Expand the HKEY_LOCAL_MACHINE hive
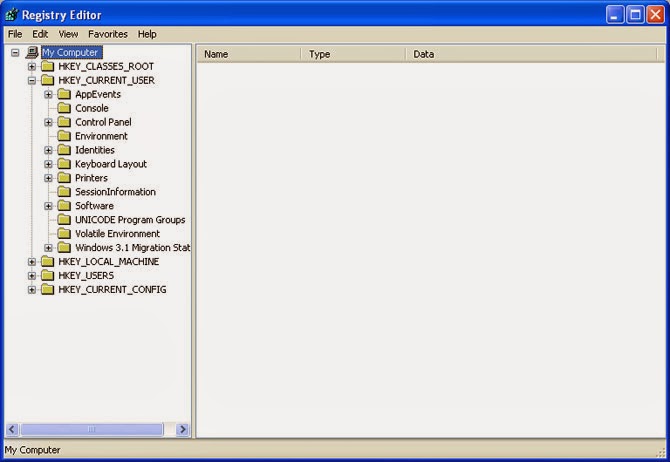Viewport: 670px width, 462px height. coord(32,262)
